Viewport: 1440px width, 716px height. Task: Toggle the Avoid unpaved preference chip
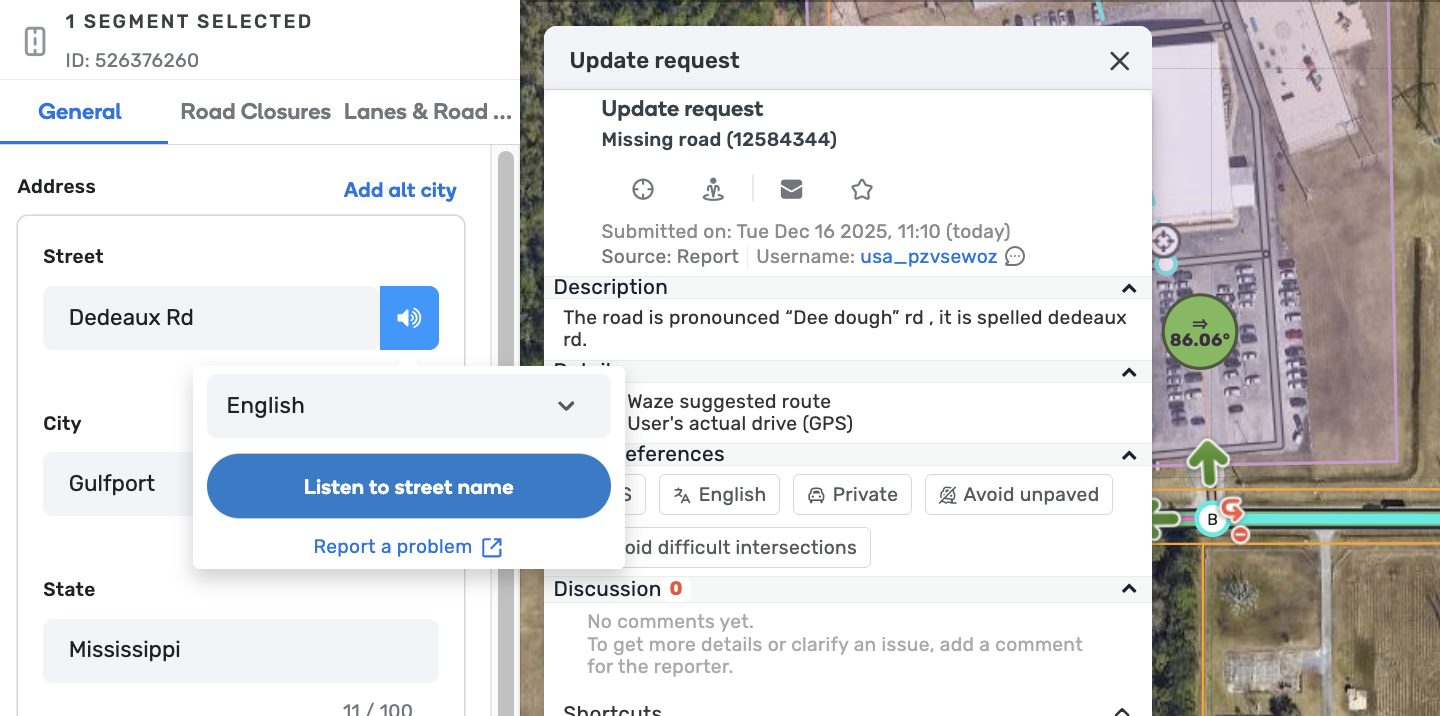pos(1018,495)
